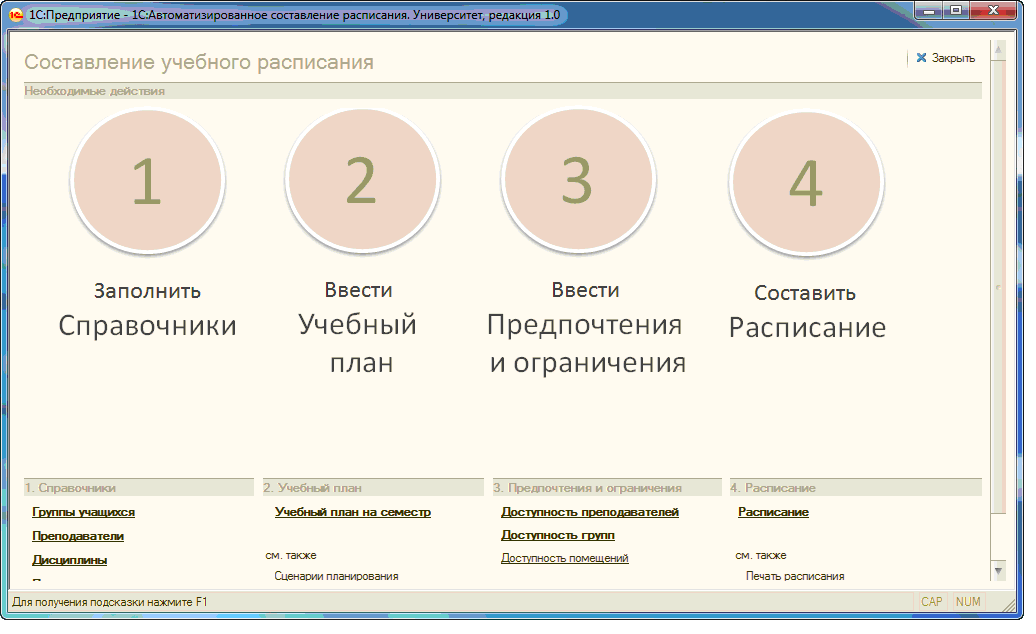The height and width of the screenshot is (634, 1036).
Task: Open the Доступность помещений link
Action: click(565, 558)
